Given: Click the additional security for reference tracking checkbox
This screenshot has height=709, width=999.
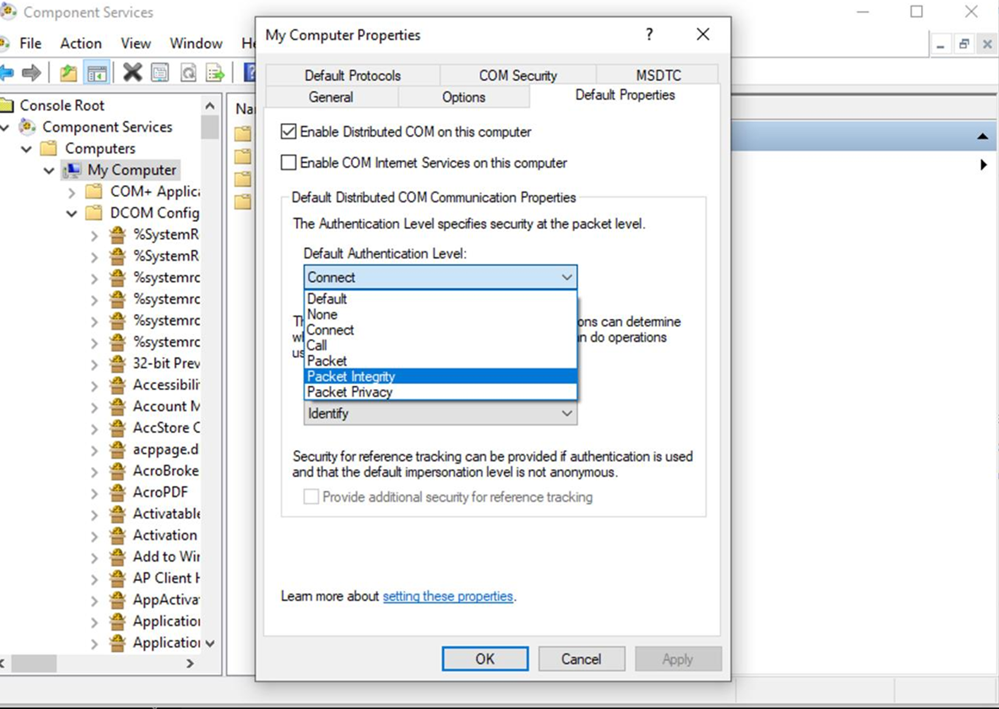Looking at the screenshot, I should click(311, 497).
